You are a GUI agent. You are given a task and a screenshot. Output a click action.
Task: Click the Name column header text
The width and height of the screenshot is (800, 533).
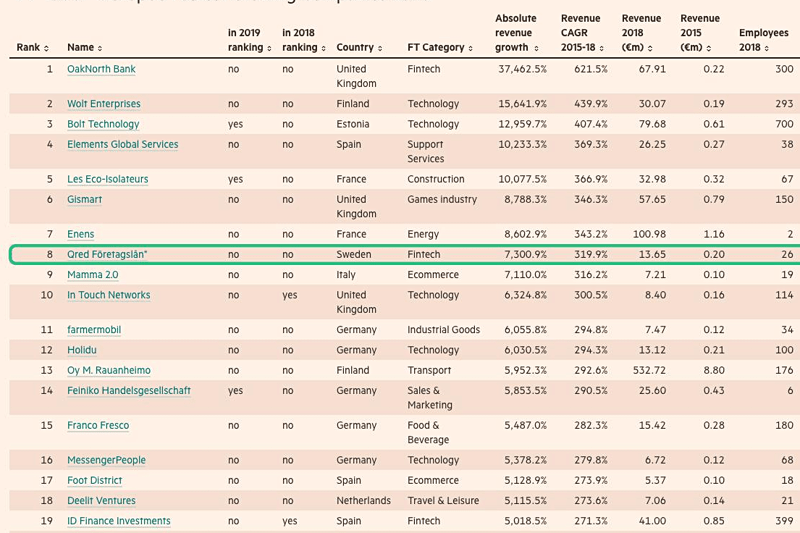coord(81,47)
